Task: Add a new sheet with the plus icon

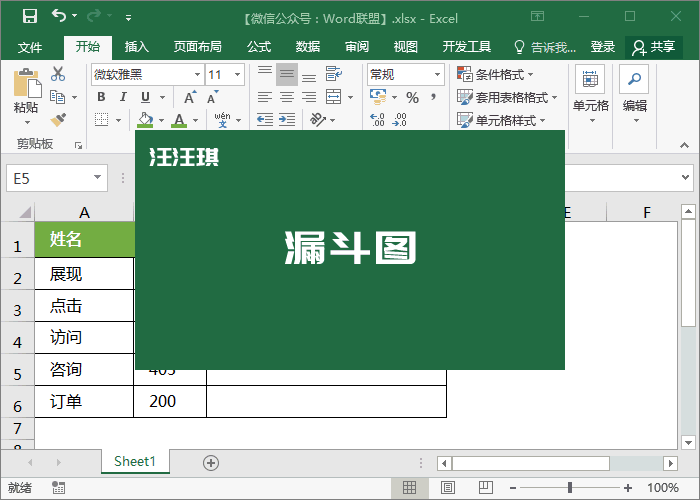Action: point(211,463)
